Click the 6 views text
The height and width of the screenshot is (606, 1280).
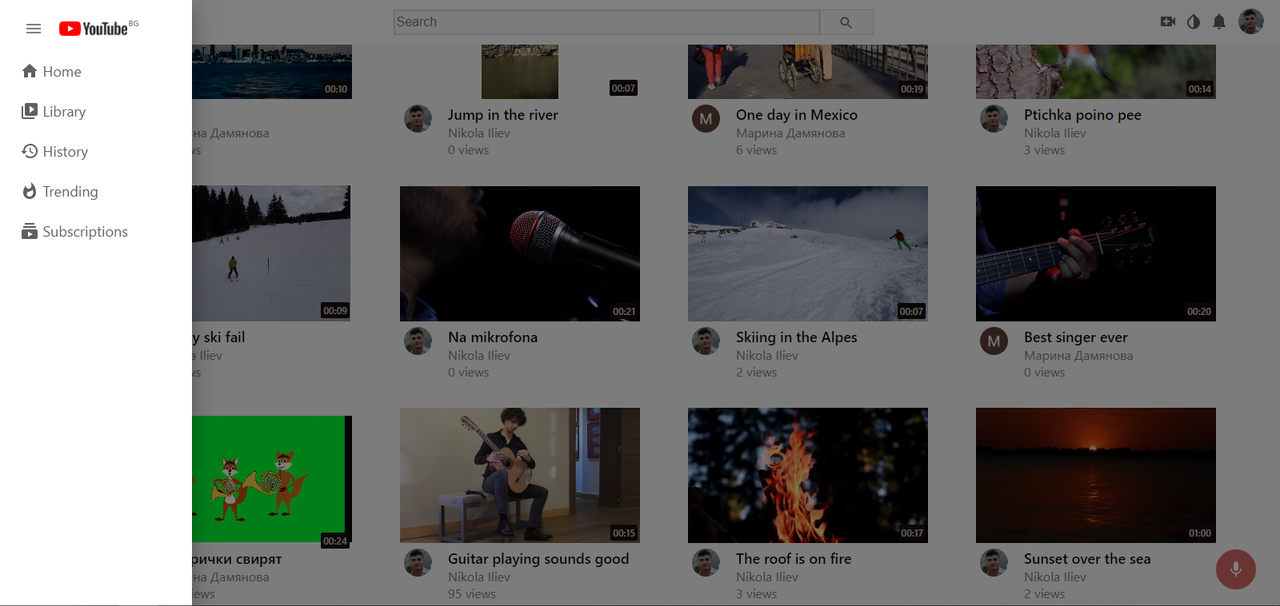pos(756,150)
